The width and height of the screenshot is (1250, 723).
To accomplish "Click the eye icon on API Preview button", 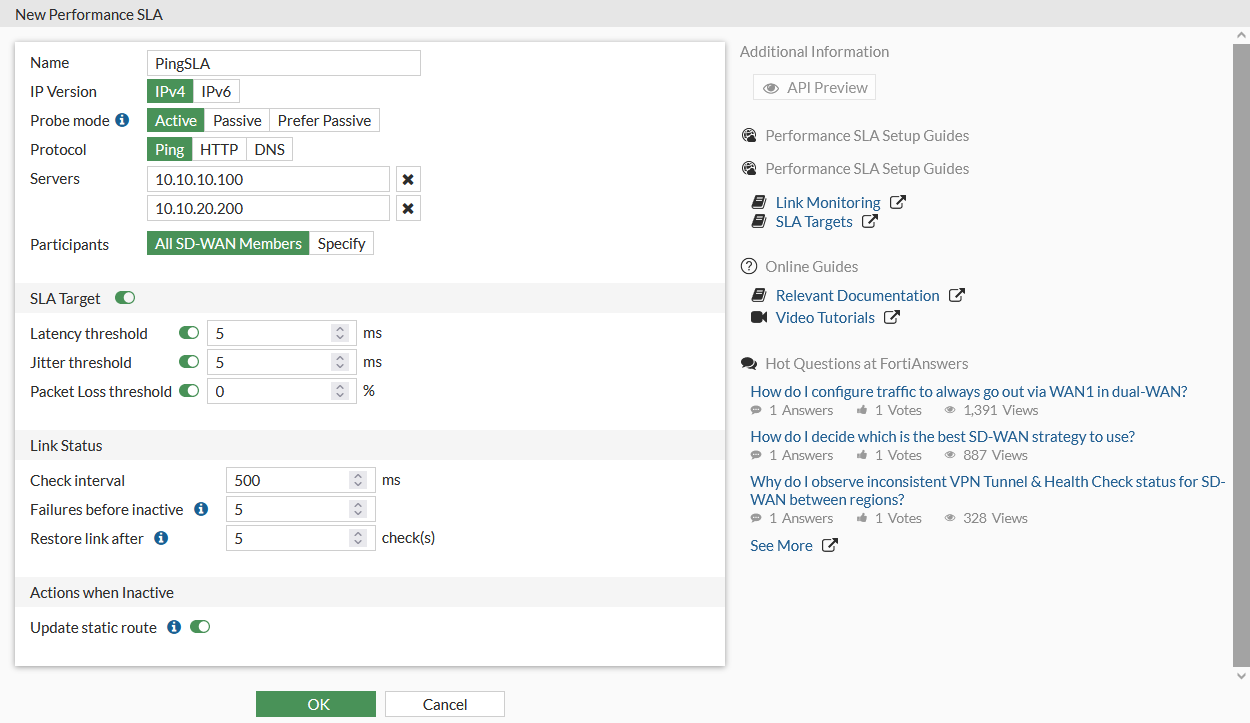I will [x=770, y=87].
